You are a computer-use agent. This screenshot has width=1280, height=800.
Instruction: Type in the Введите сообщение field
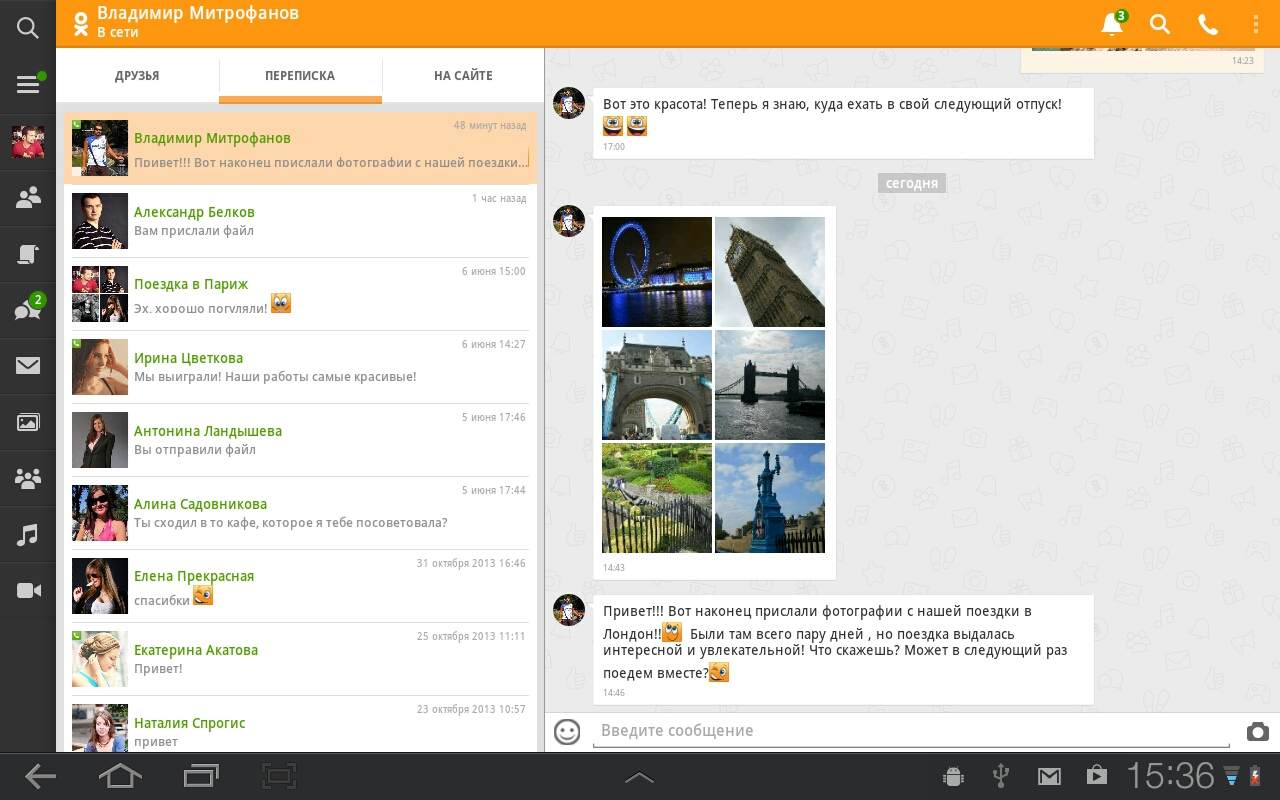(x=910, y=731)
